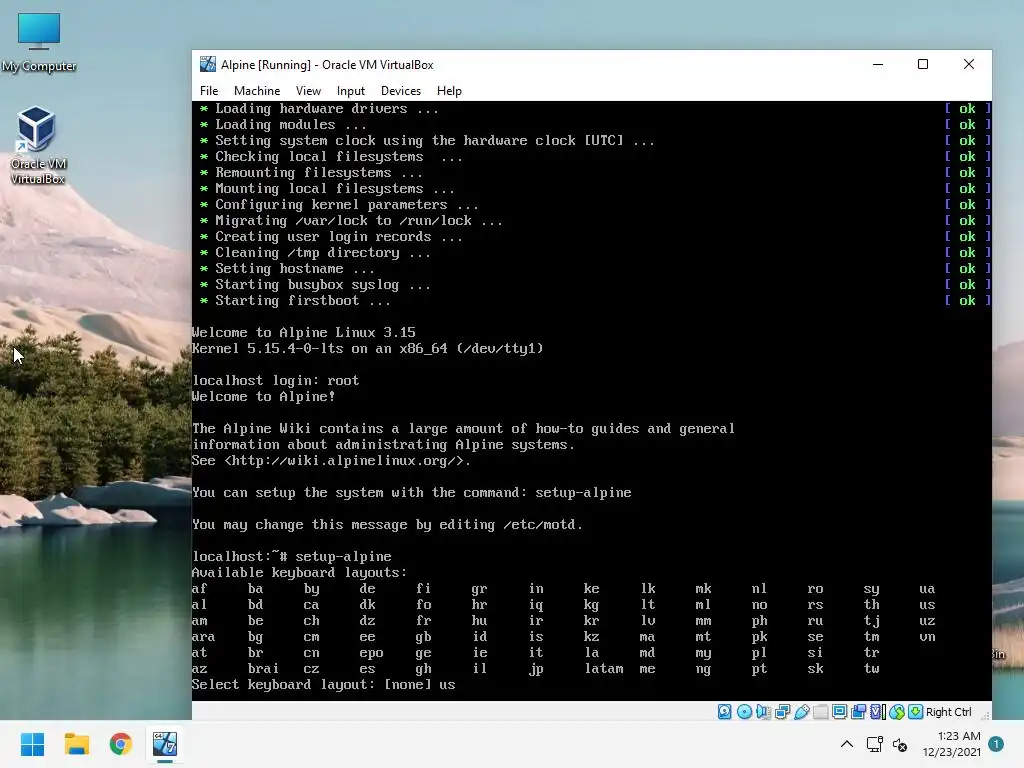Click the Alpine [Running] window title text
This screenshot has width=1024, height=768.
click(x=327, y=65)
